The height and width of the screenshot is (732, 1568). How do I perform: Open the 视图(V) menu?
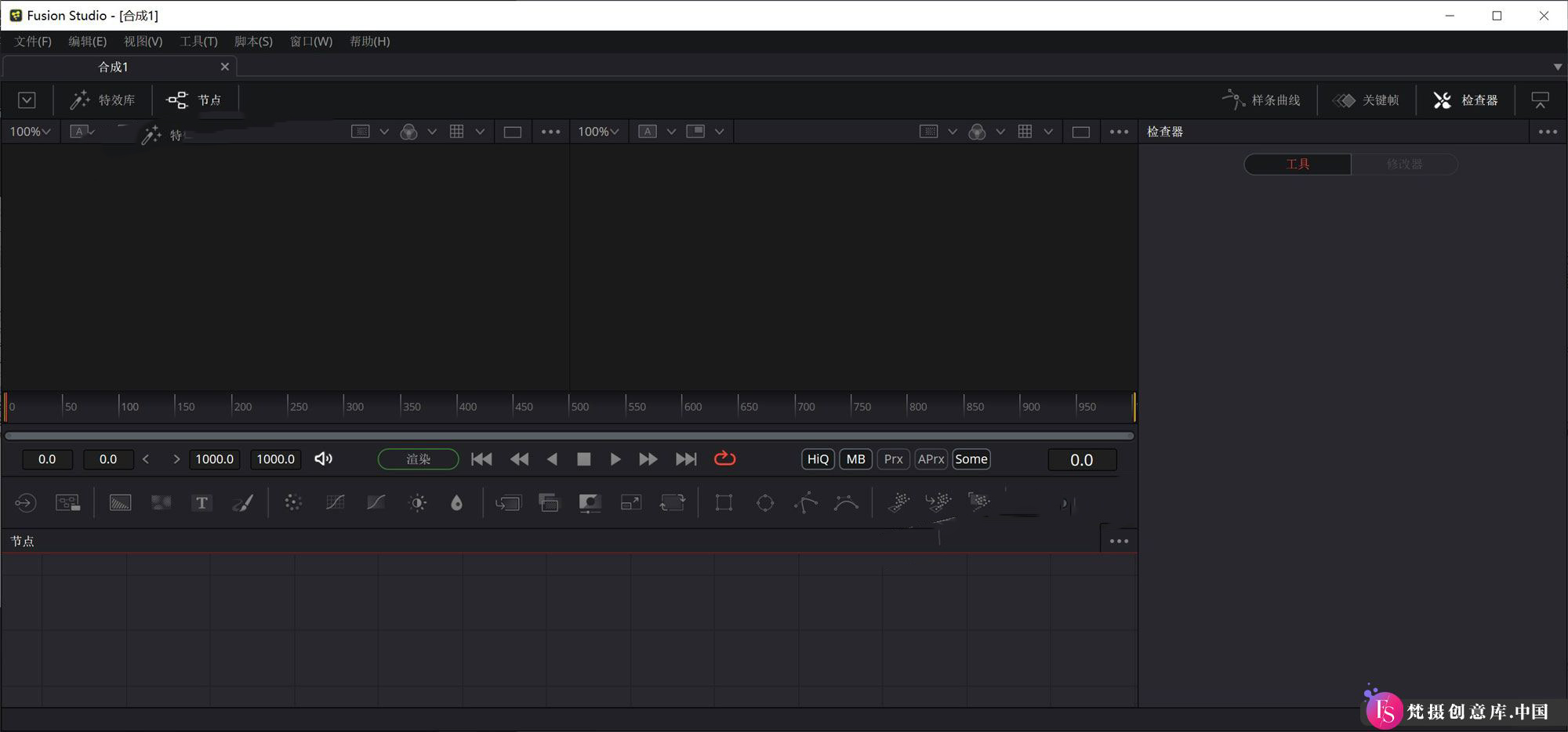(x=143, y=42)
